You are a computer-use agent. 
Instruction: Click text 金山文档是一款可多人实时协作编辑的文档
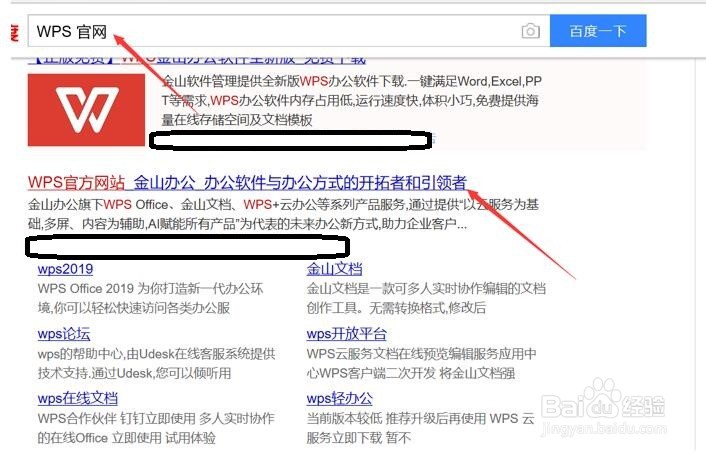click(x=426, y=288)
